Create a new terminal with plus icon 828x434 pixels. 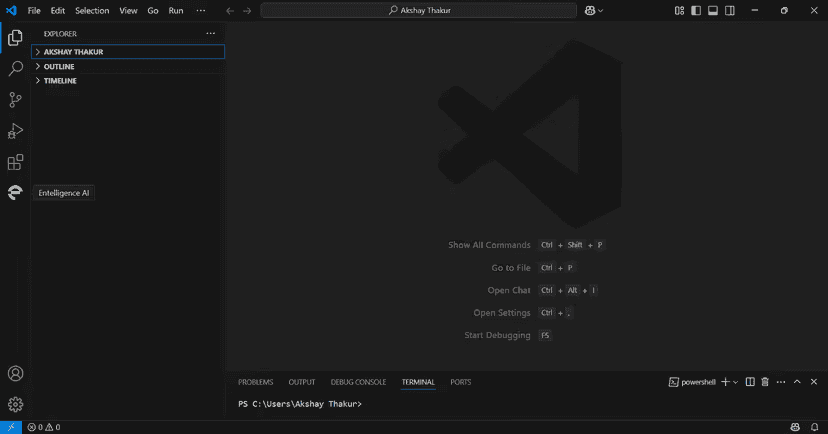(x=726, y=382)
